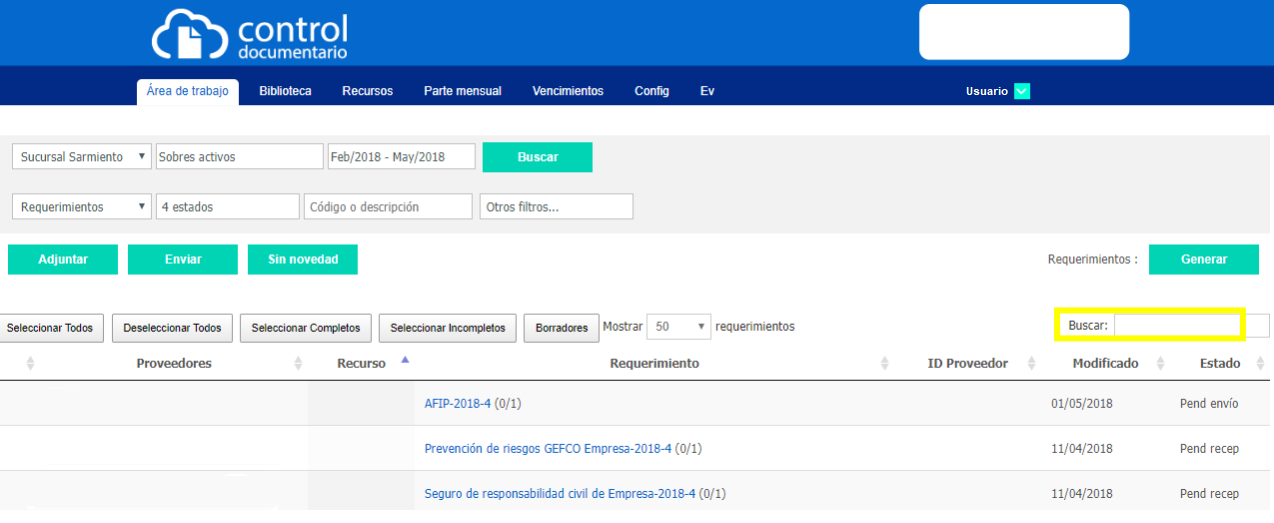The image size is (1274, 523).
Task: Click the Buscar table search field
Action: (x=1176, y=326)
